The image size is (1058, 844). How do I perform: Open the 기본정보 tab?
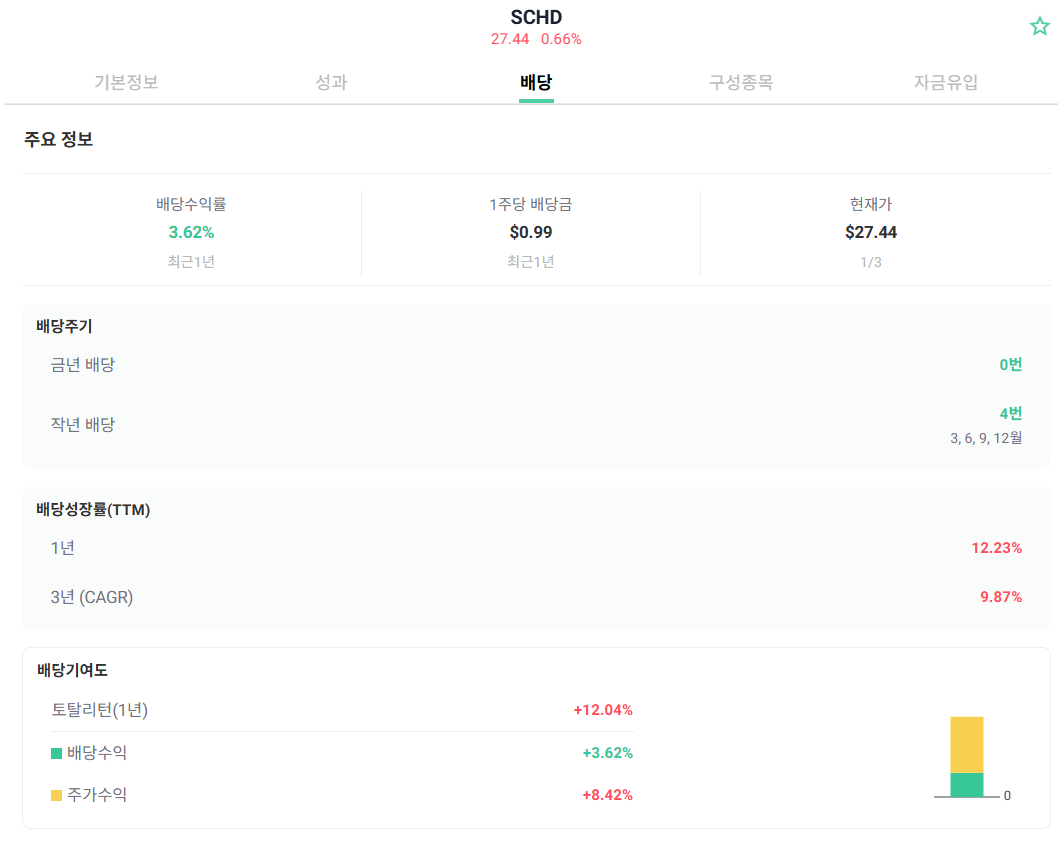tap(126, 82)
